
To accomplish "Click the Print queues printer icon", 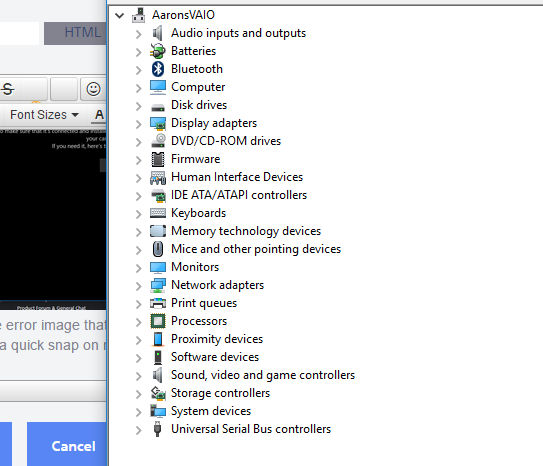I will pos(158,303).
